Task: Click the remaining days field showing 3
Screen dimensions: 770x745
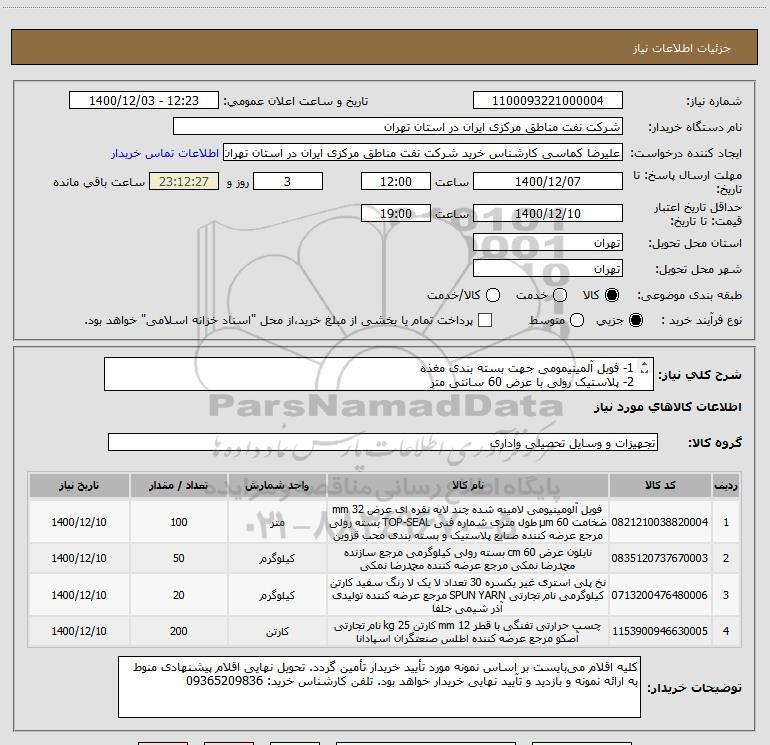Action: coord(288,181)
